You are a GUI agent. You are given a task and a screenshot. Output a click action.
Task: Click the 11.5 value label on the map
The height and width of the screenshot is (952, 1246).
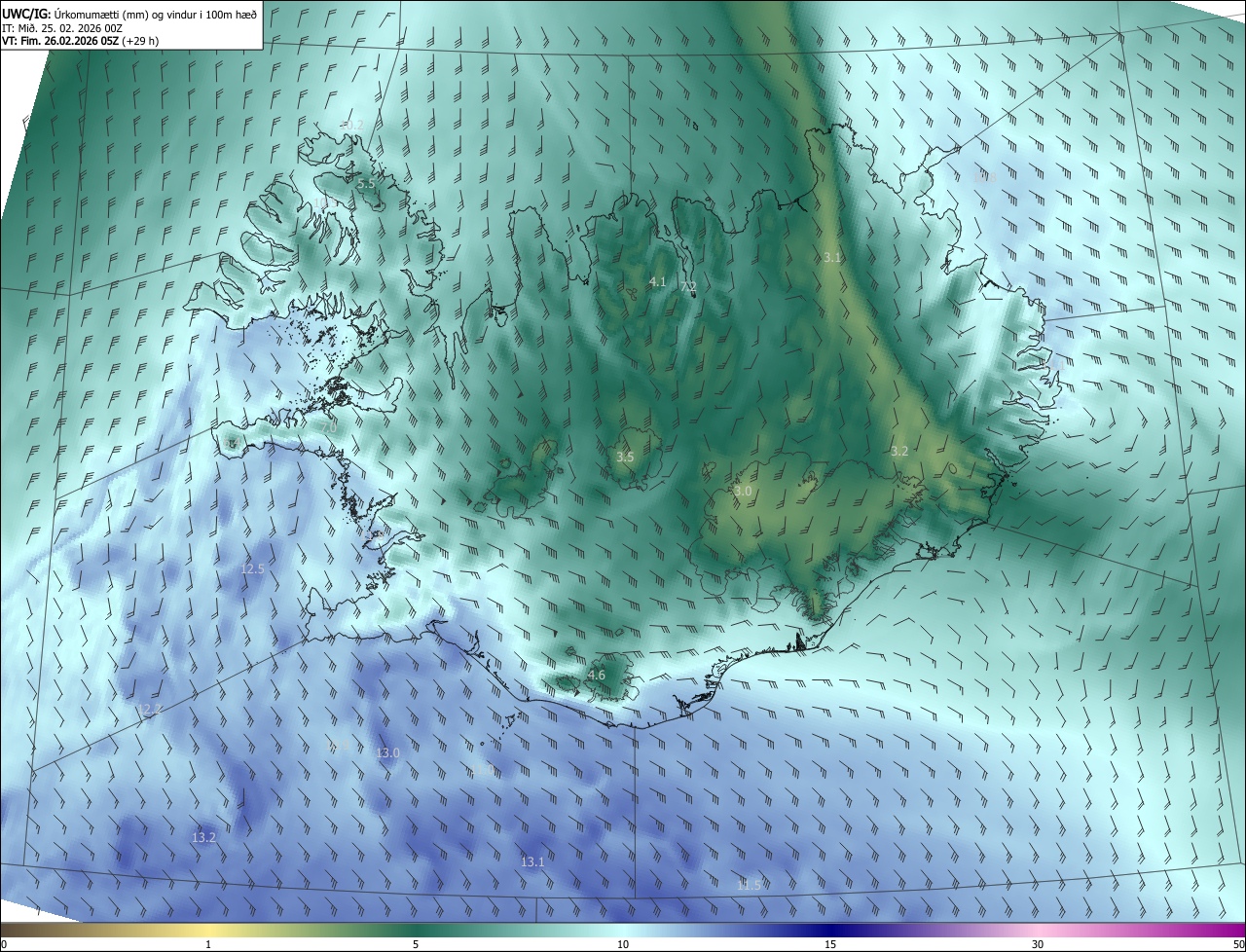point(749,885)
